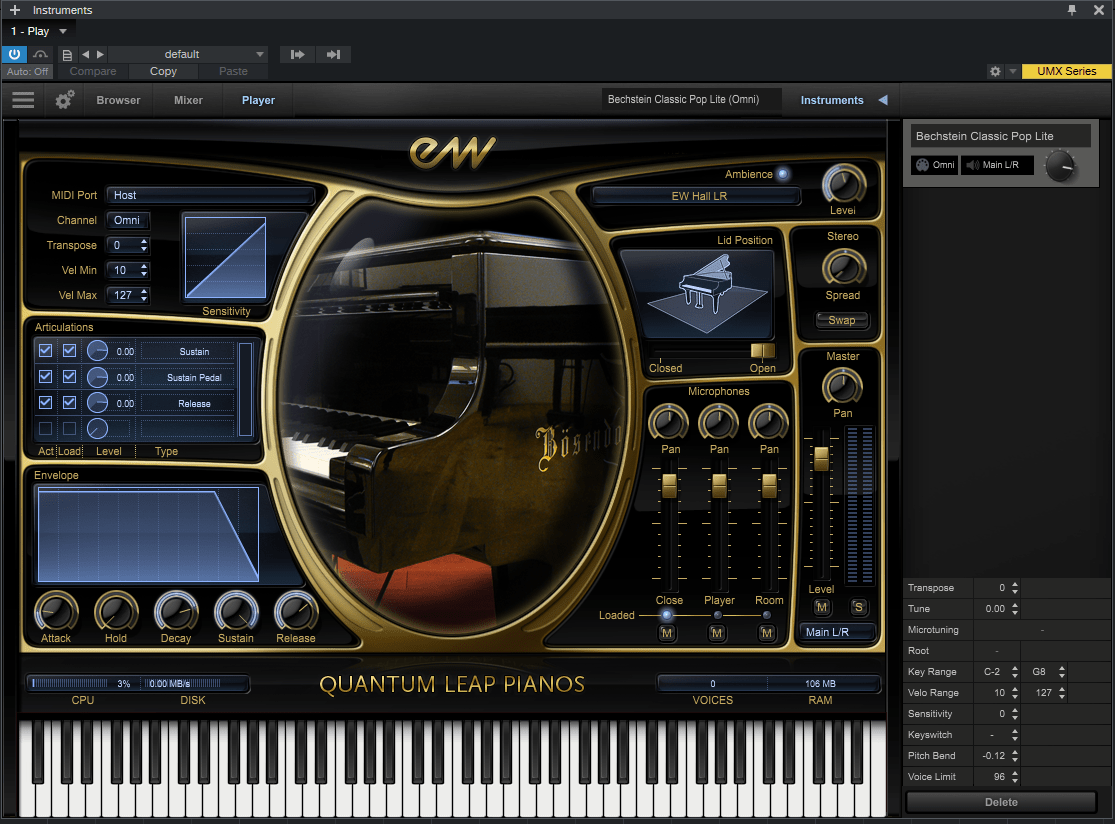Open the MIDI Channel Omni dropdown
This screenshot has width=1115, height=824.
[128, 220]
